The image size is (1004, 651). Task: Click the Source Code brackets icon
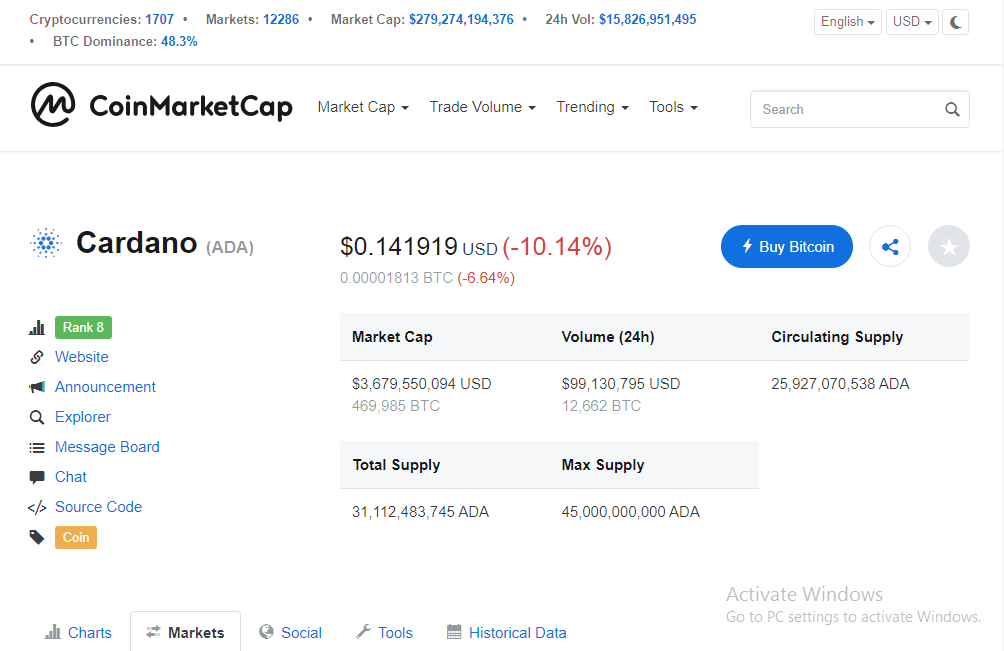[x=37, y=508]
